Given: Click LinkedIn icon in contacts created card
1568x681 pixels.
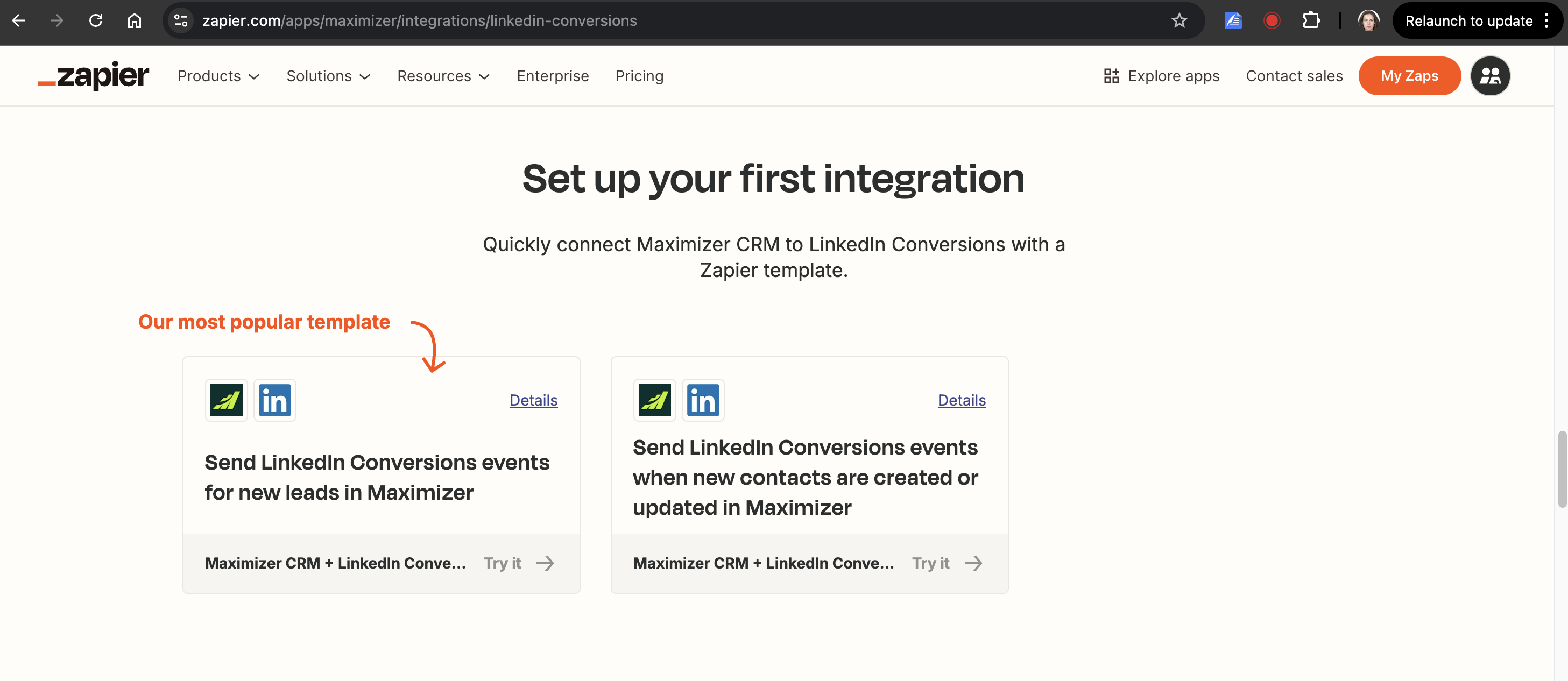Looking at the screenshot, I should coord(703,400).
